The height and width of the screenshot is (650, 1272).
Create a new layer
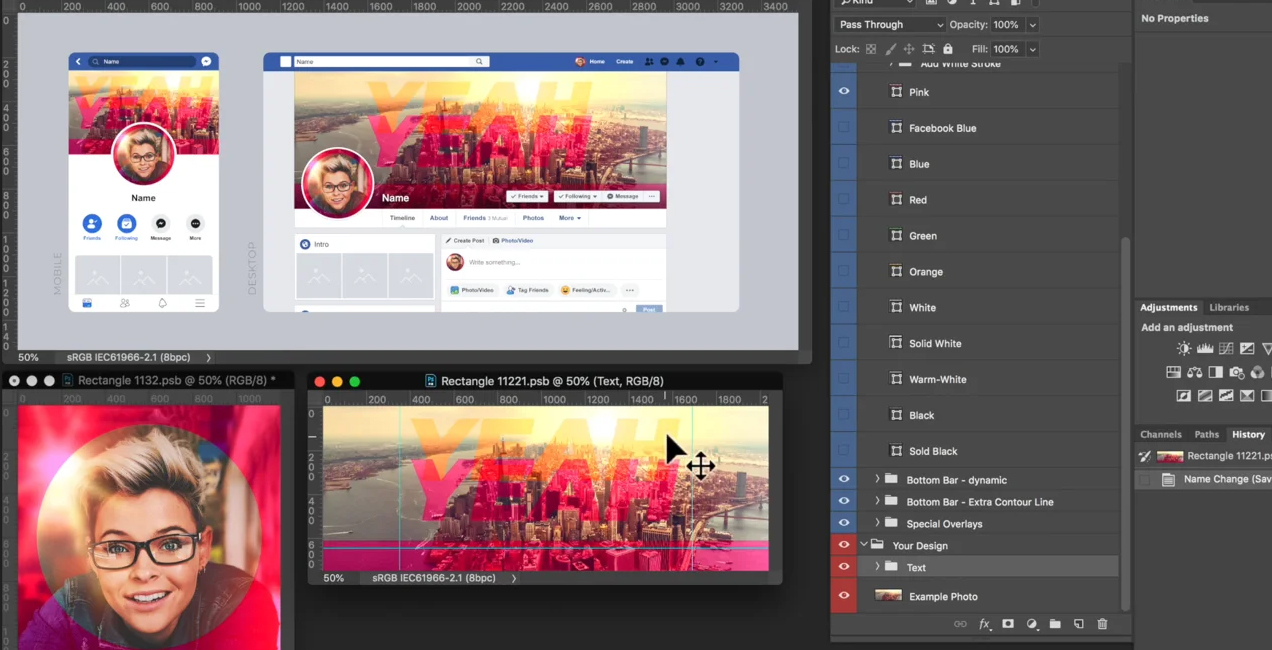tap(1079, 624)
